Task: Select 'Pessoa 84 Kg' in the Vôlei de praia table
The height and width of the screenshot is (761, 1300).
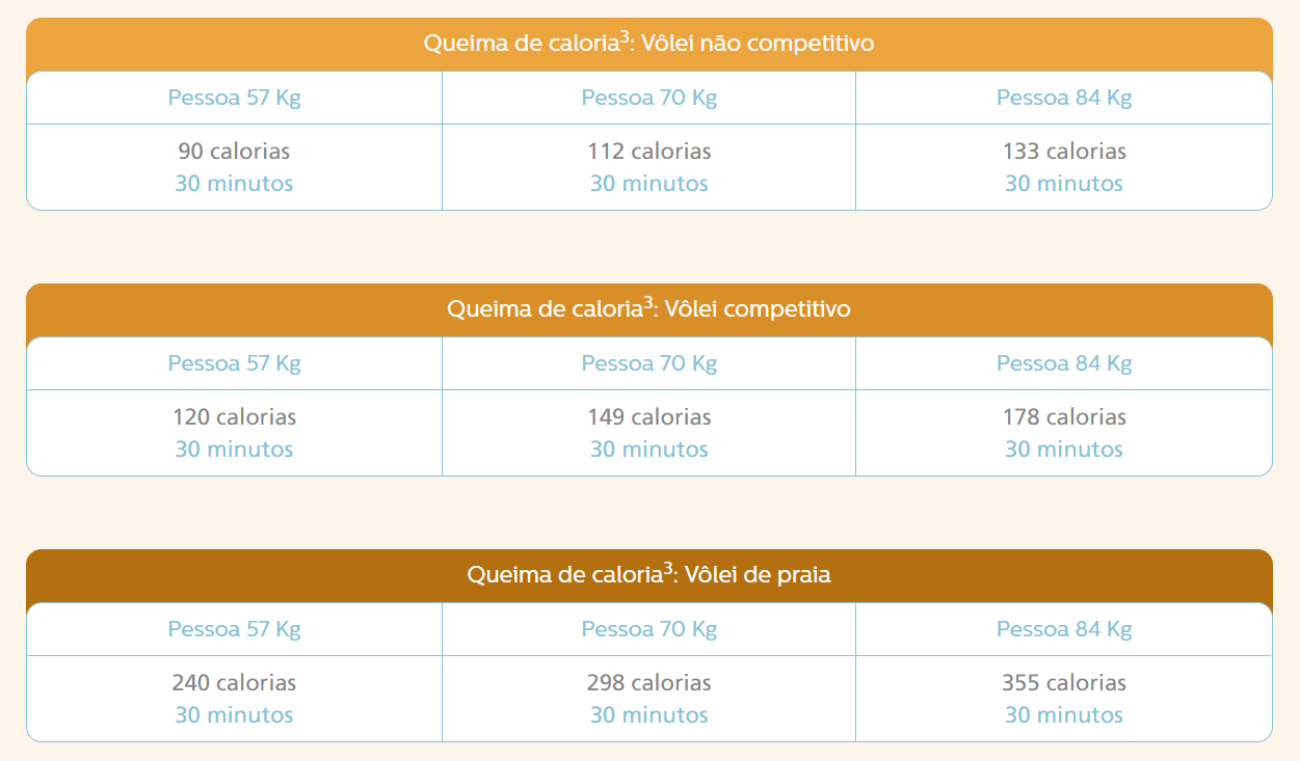Action: [x=1064, y=630]
